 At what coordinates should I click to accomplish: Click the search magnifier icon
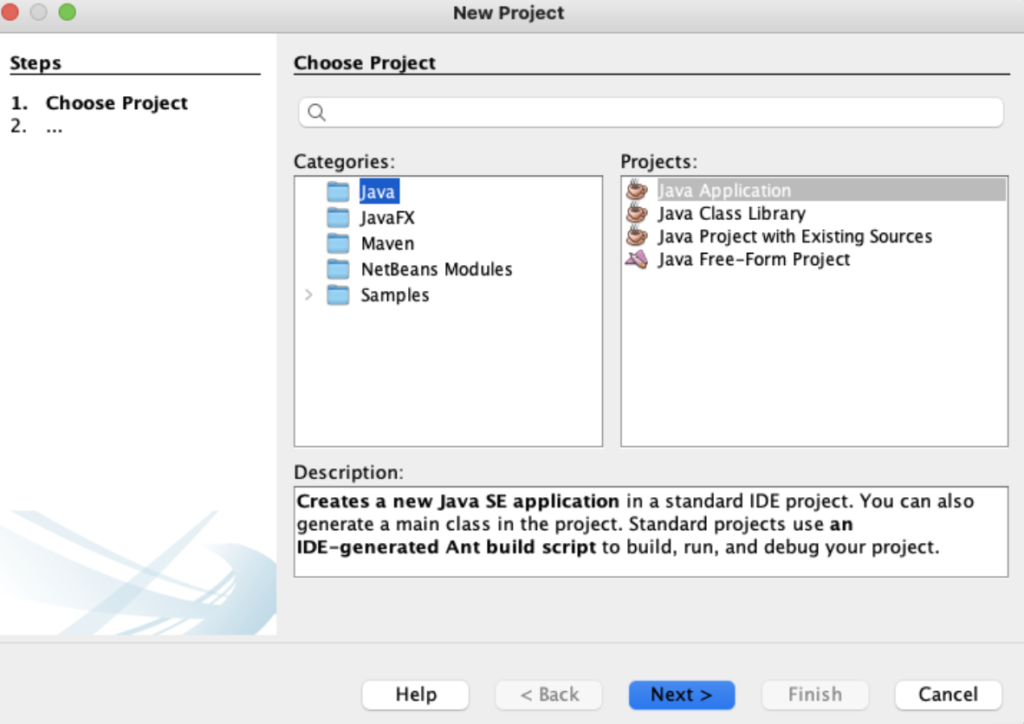tap(317, 112)
